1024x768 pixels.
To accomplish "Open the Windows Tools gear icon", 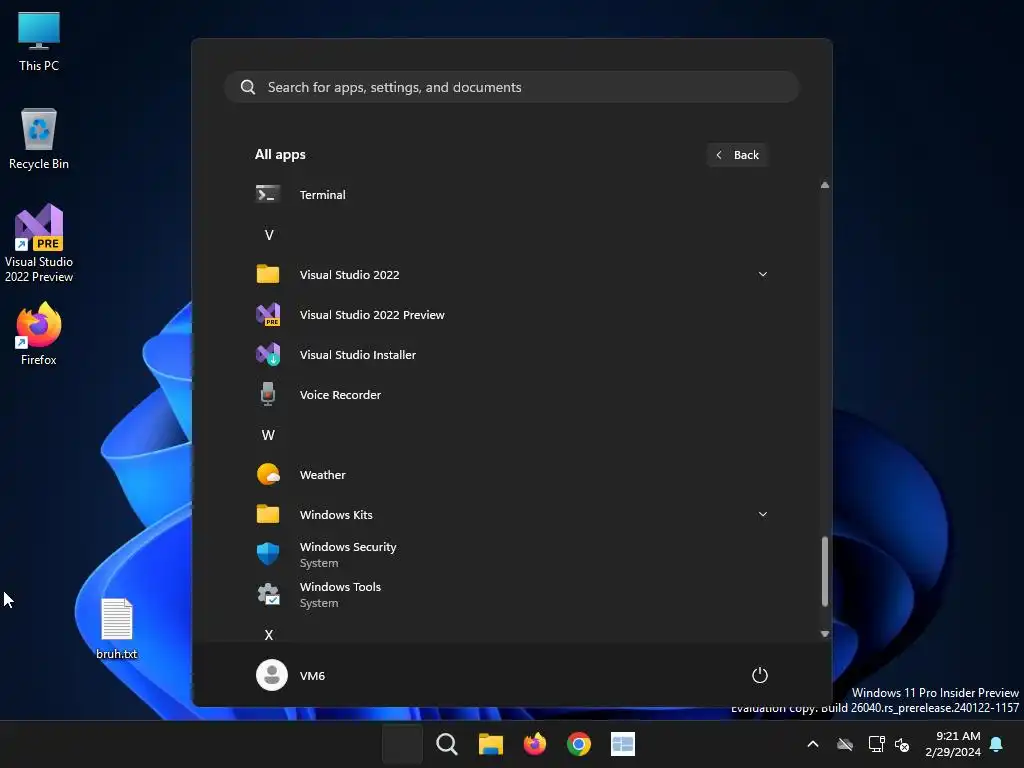I will [x=268, y=594].
